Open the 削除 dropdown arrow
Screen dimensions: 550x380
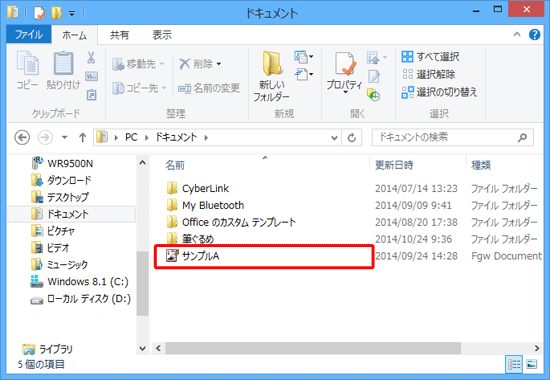pyautogui.click(x=219, y=64)
